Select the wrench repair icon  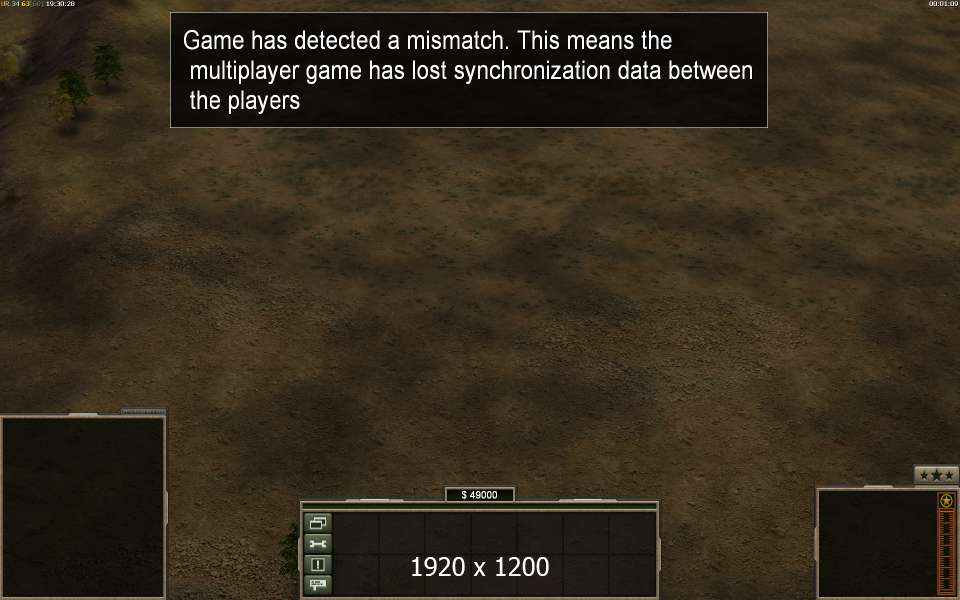click(x=318, y=544)
